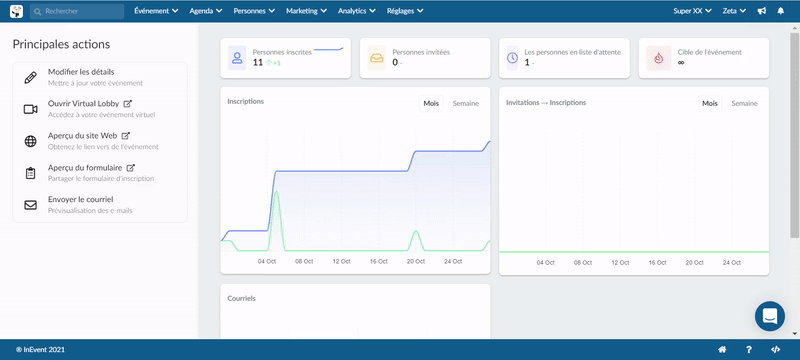This screenshot has height=360, width=800.
Task: Open the Analytics menu
Action: coord(357,11)
